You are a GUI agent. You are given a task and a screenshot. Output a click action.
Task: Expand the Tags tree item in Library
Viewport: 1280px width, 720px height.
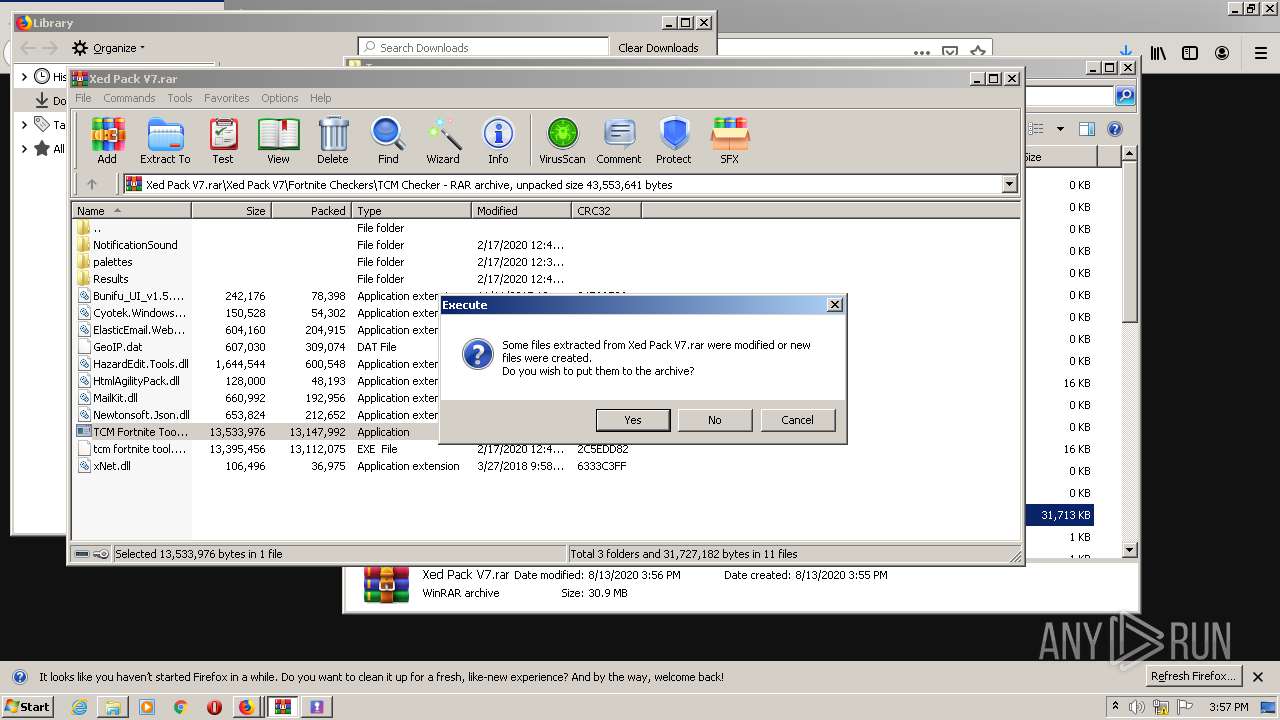pos(25,125)
